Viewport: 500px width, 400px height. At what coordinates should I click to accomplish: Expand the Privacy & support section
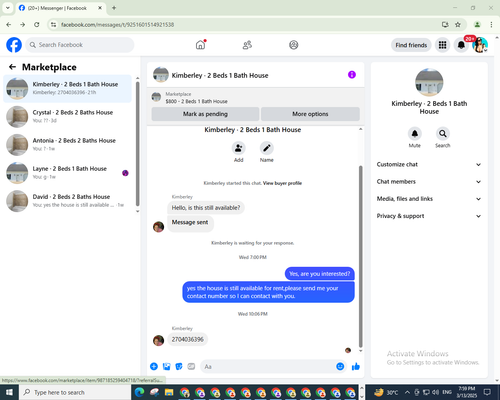429,216
